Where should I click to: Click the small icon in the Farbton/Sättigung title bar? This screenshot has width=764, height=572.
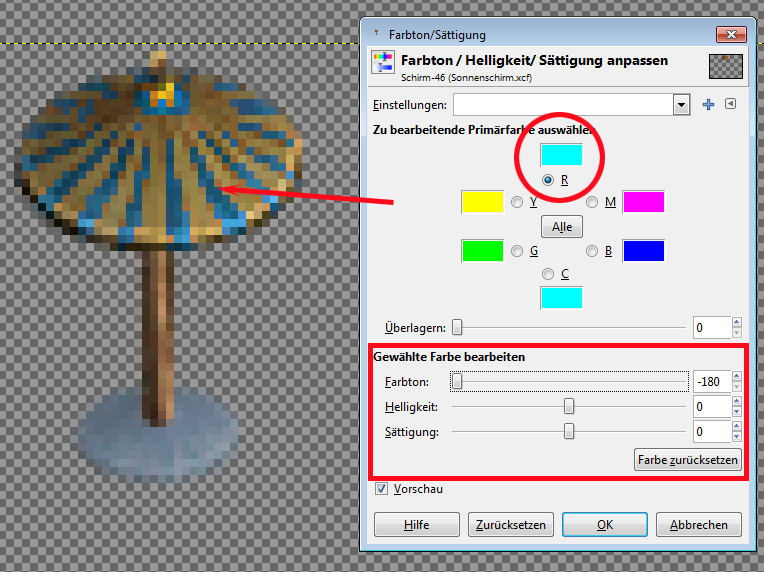tap(376, 33)
